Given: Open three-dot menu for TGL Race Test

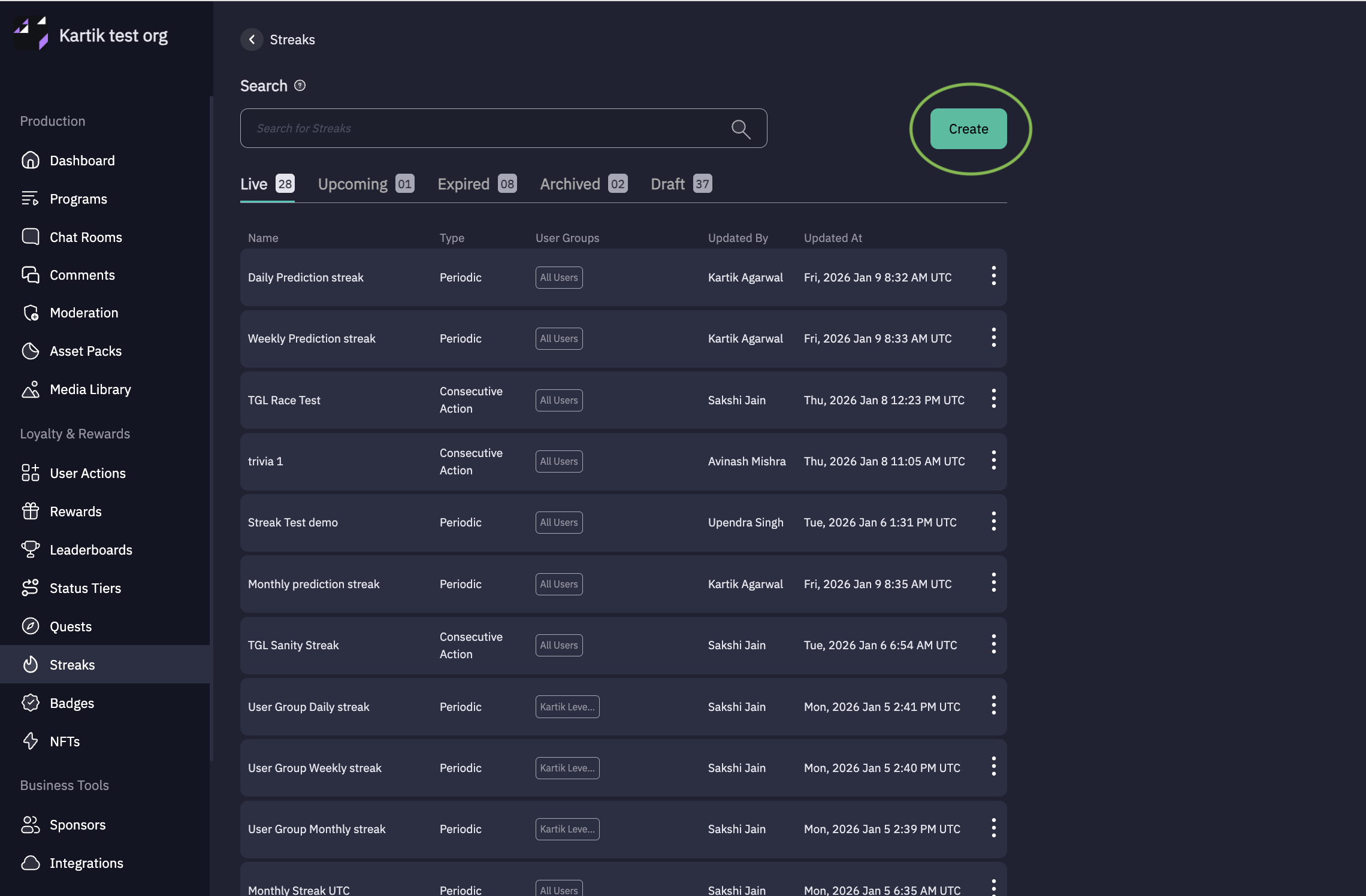Looking at the screenshot, I should pos(993,399).
